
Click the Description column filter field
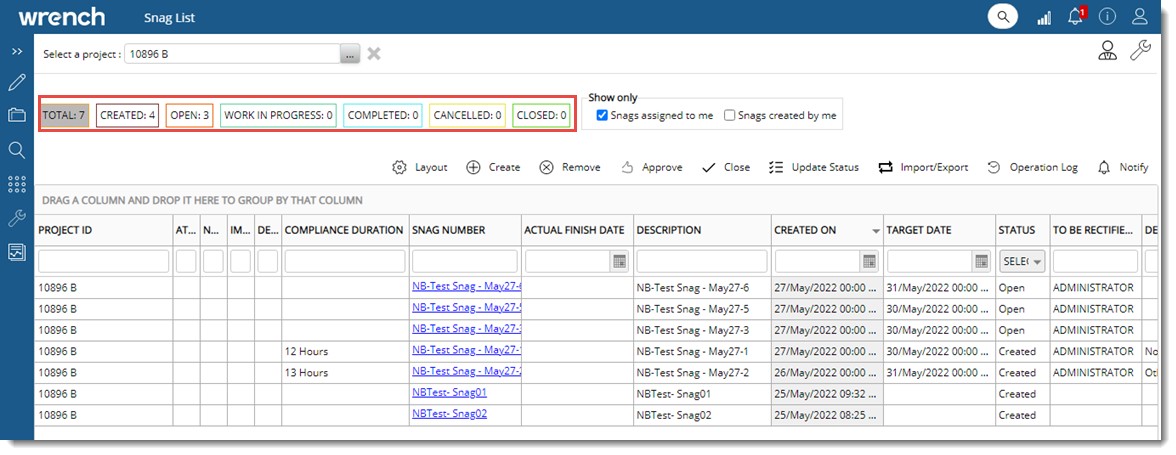[x=701, y=262]
